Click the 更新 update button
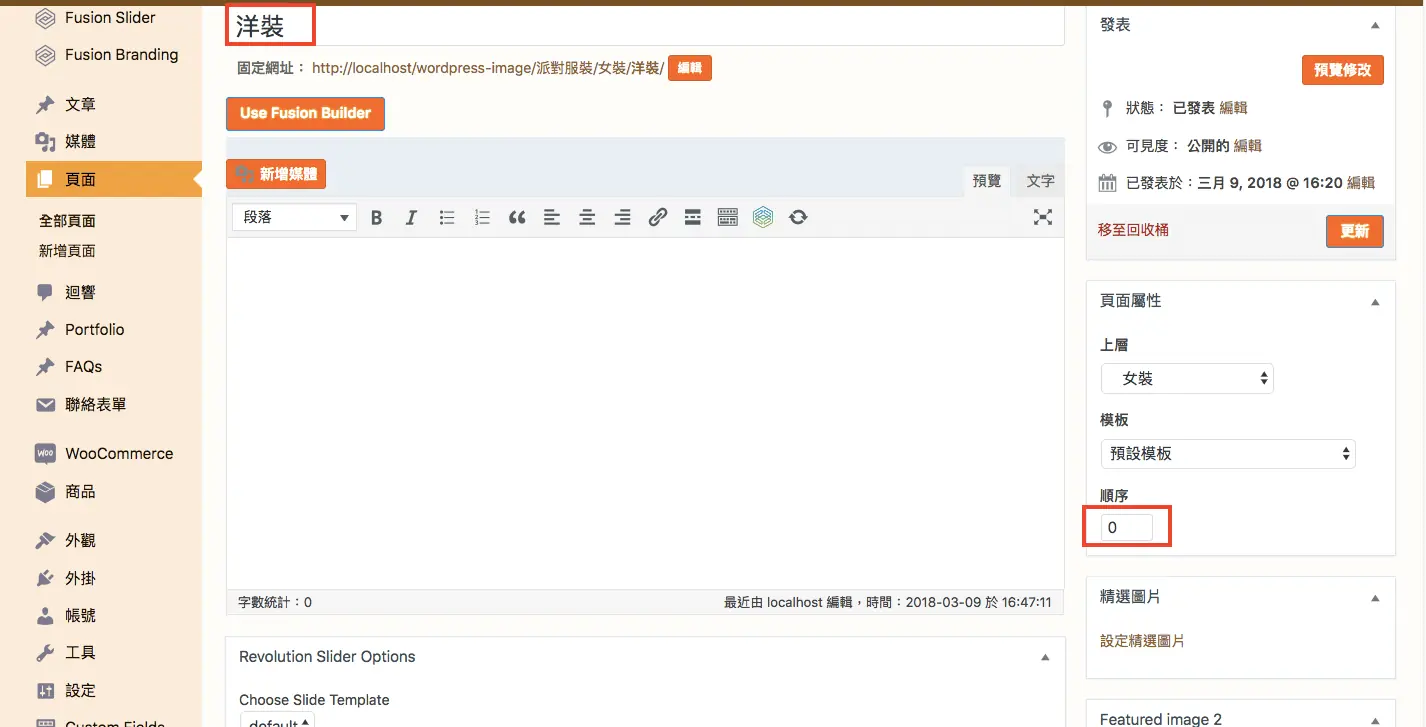 click(1355, 231)
